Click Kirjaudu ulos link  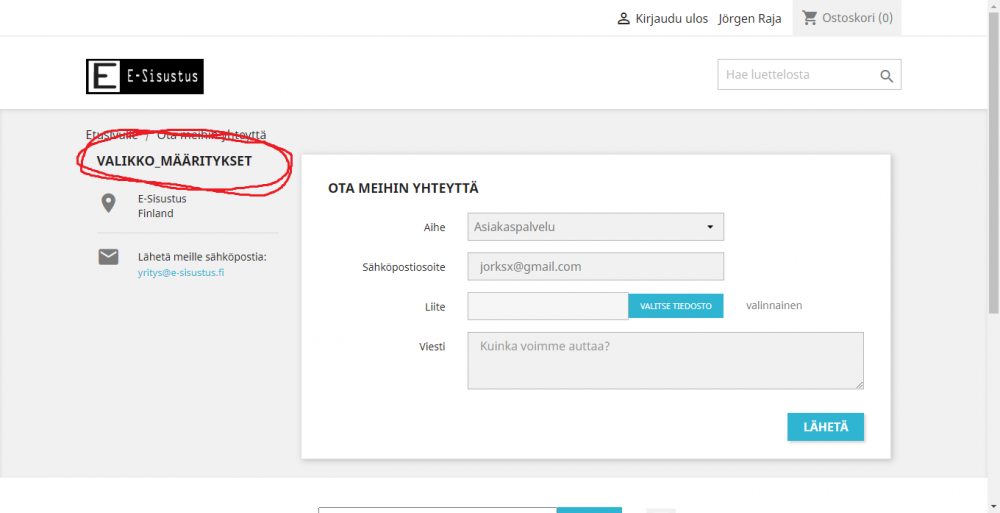point(672,19)
